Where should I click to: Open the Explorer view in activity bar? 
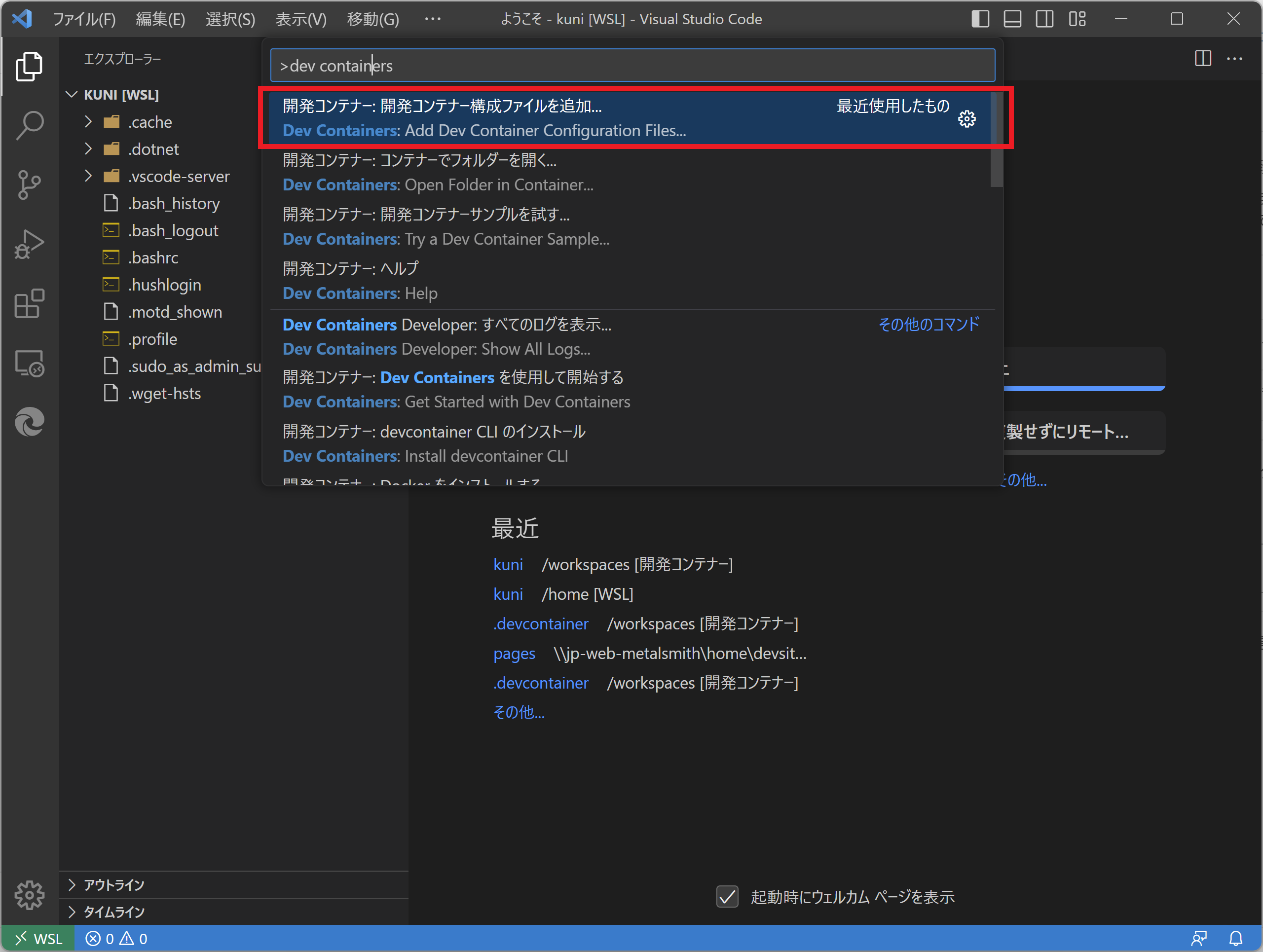click(x=29, y=66)
